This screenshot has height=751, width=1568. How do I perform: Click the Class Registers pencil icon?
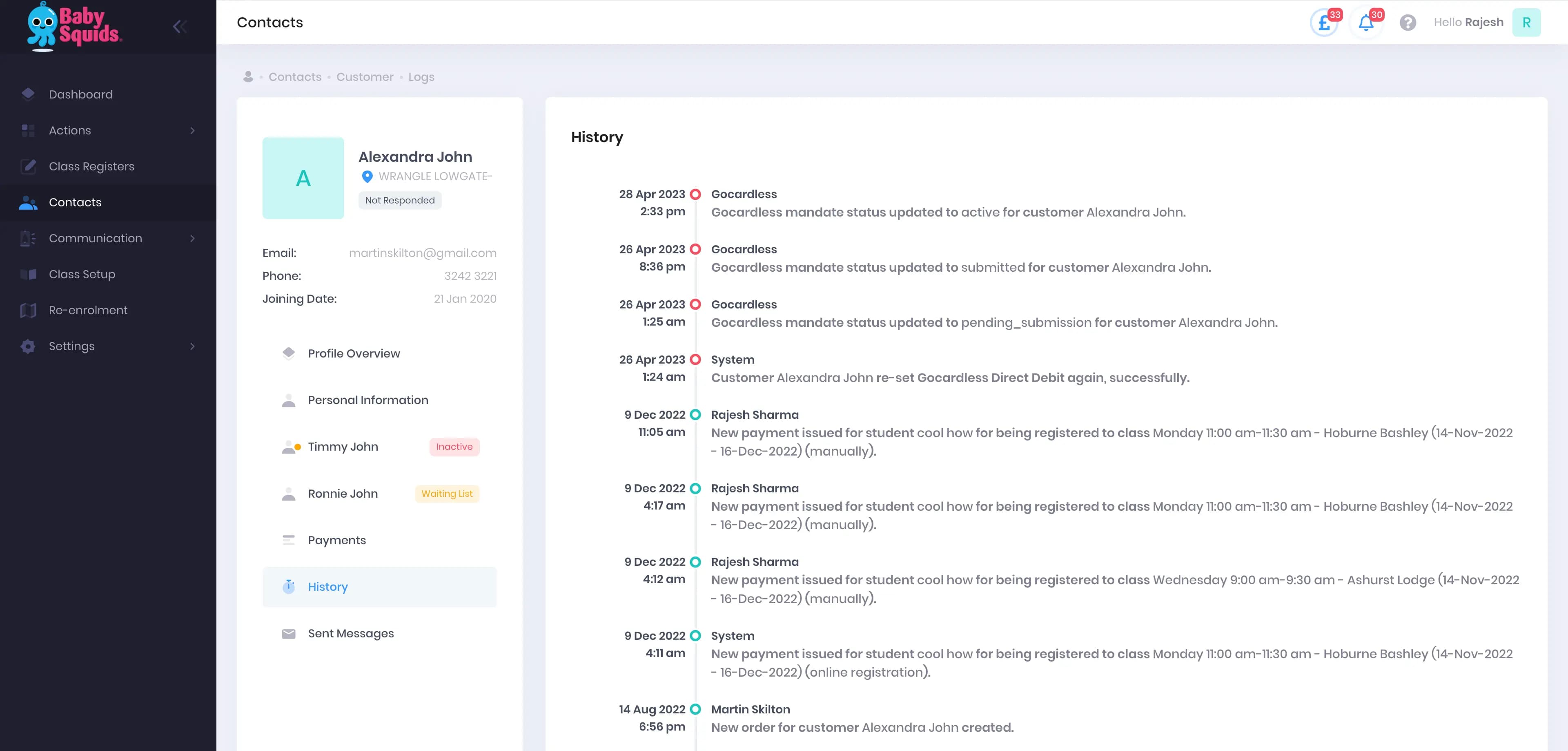pos(28,166)
